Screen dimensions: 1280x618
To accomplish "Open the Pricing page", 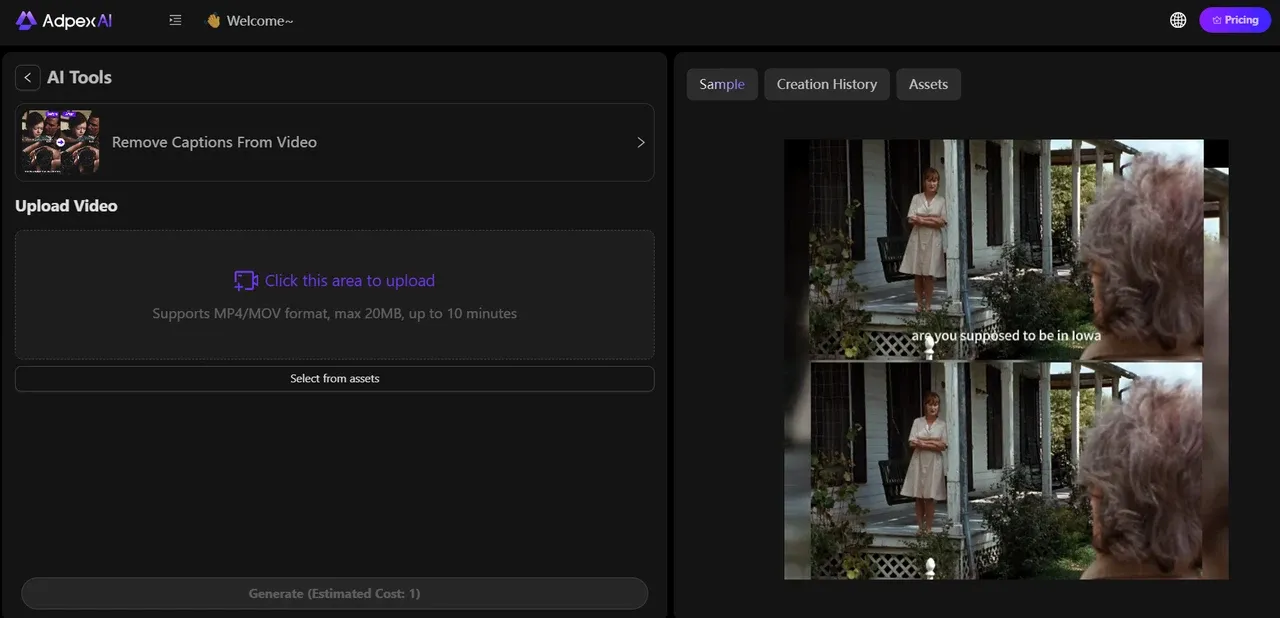I will pyautogui.click(x=1235, y=19).
